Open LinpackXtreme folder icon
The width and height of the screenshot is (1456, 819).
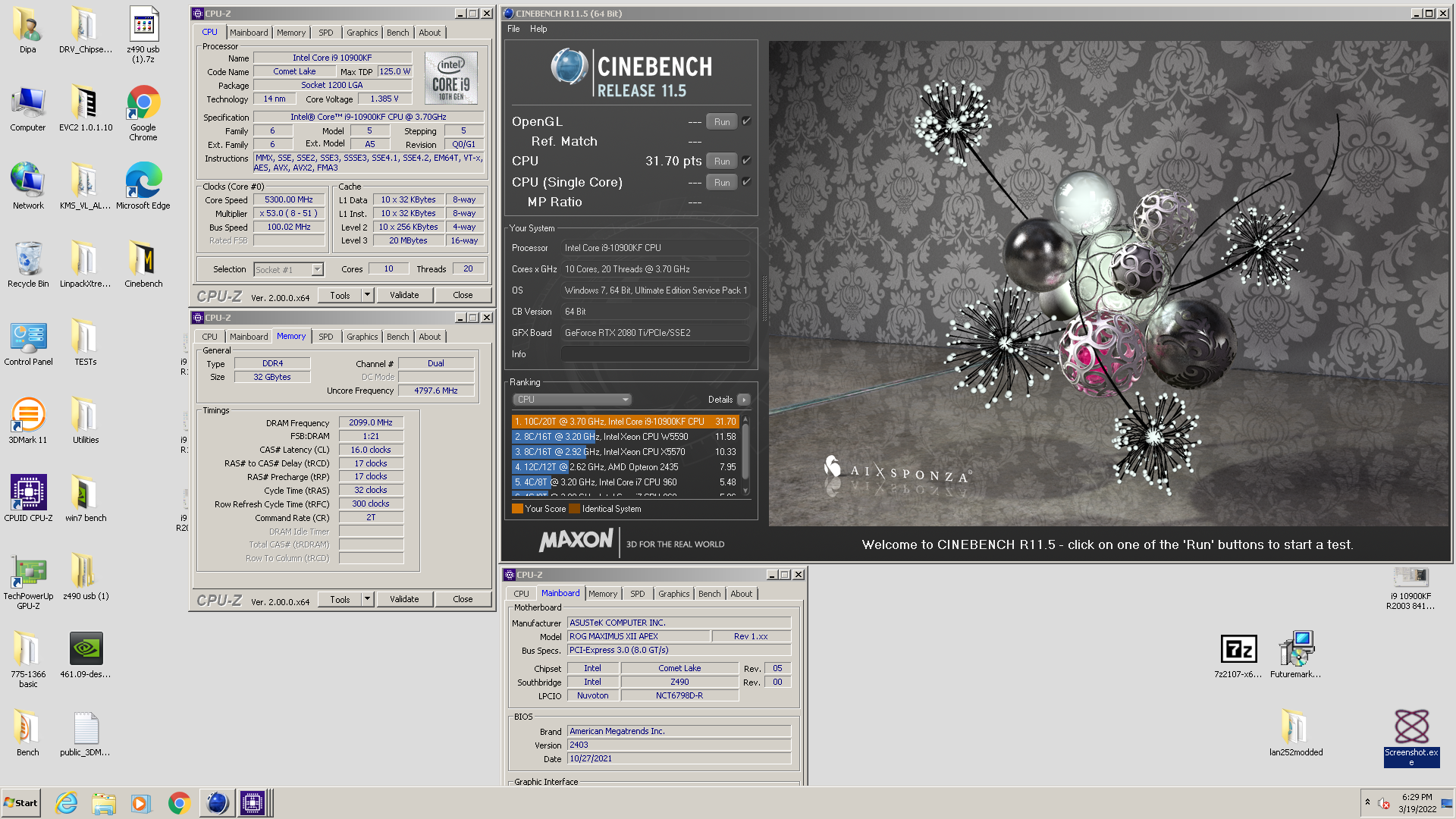(x=85, y=265)
